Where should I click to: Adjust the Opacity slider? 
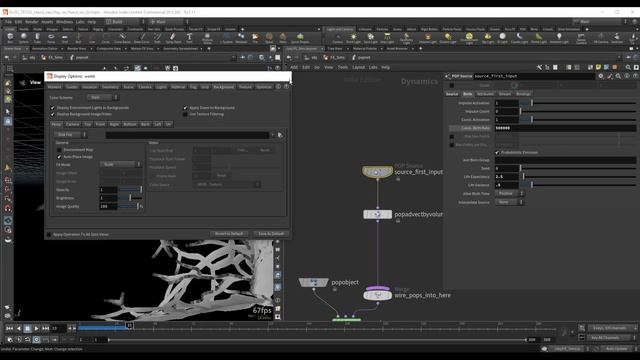(x=130, y=190)
